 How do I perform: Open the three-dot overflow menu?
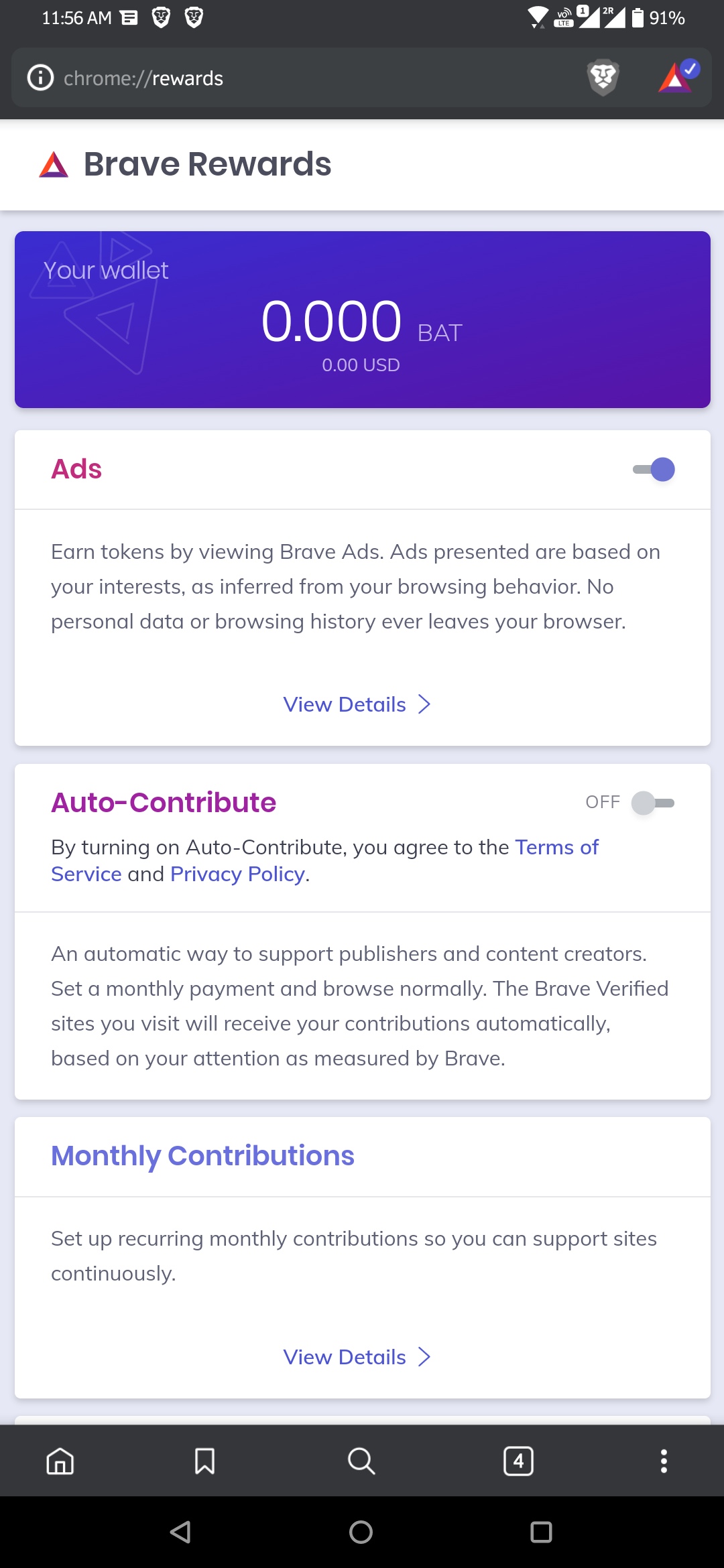pos(664,1461)
